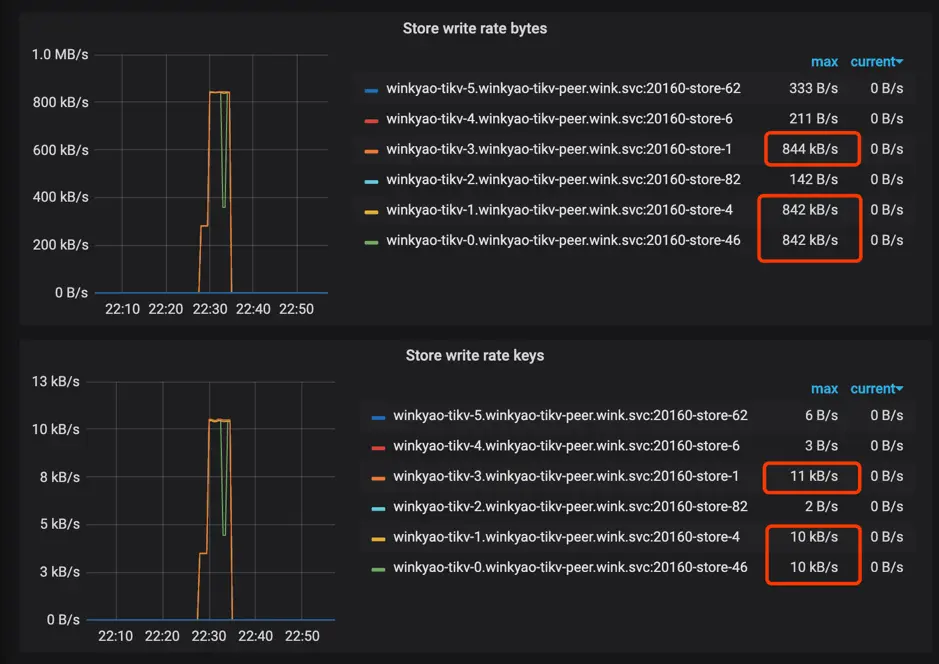Sort keys panel legend by current column

click(x=876, y=389)
